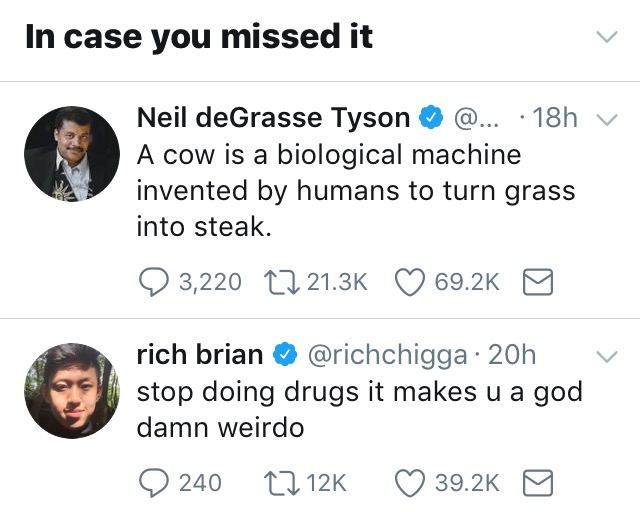View rich brian's profile picture
This screenshot has height=512, width=640.
tap(71, 391)
